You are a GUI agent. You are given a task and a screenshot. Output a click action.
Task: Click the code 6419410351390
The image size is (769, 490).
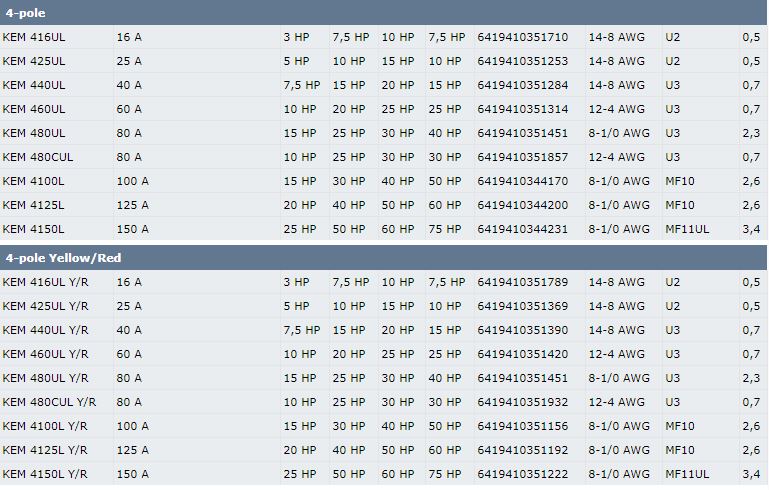point(523,331)
